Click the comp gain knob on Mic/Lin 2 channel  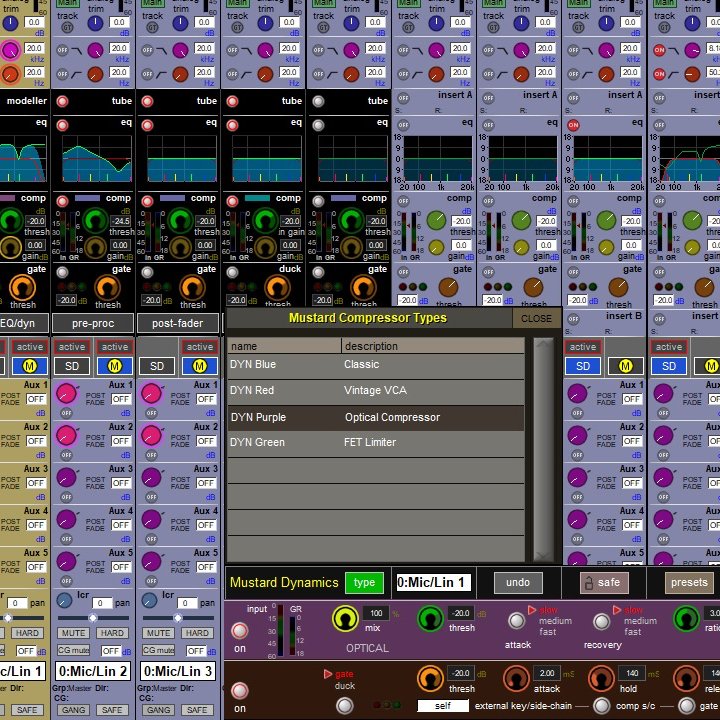pos(96,248)
